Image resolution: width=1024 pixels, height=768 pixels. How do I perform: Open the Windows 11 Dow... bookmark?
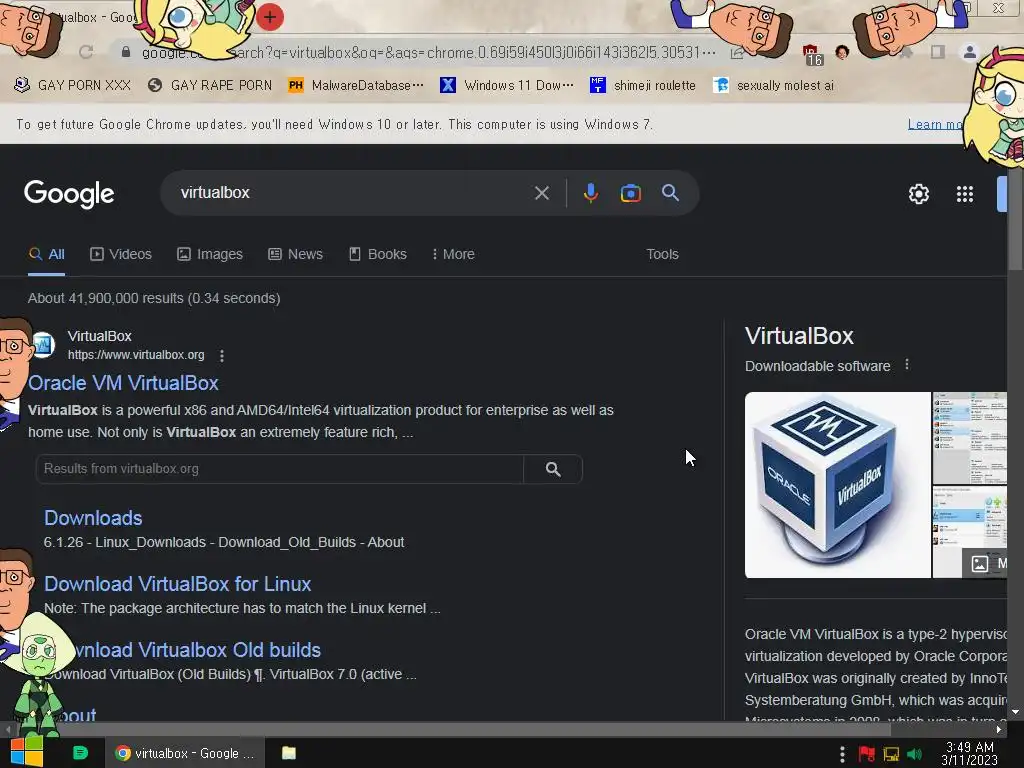(507, 85)
